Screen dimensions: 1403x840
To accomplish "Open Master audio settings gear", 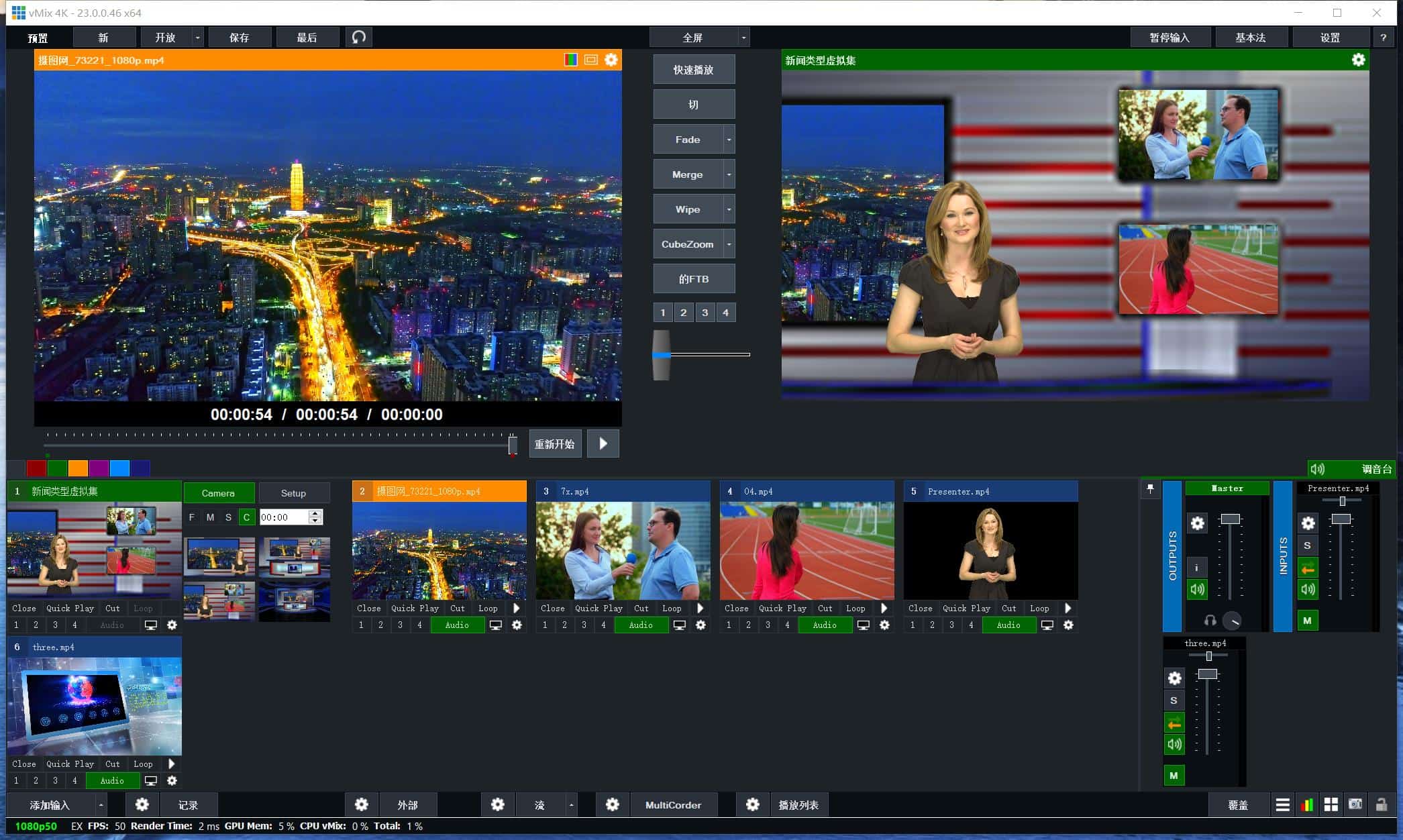I will [x=1198, y=523].
